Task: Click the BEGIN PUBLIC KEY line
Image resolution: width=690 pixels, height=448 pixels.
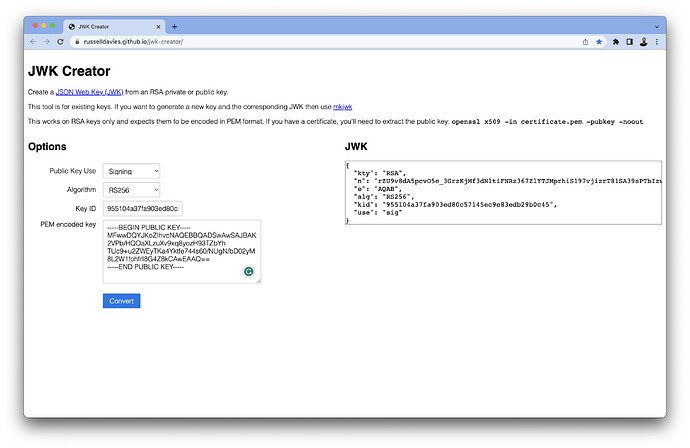Action: [149, 228]
